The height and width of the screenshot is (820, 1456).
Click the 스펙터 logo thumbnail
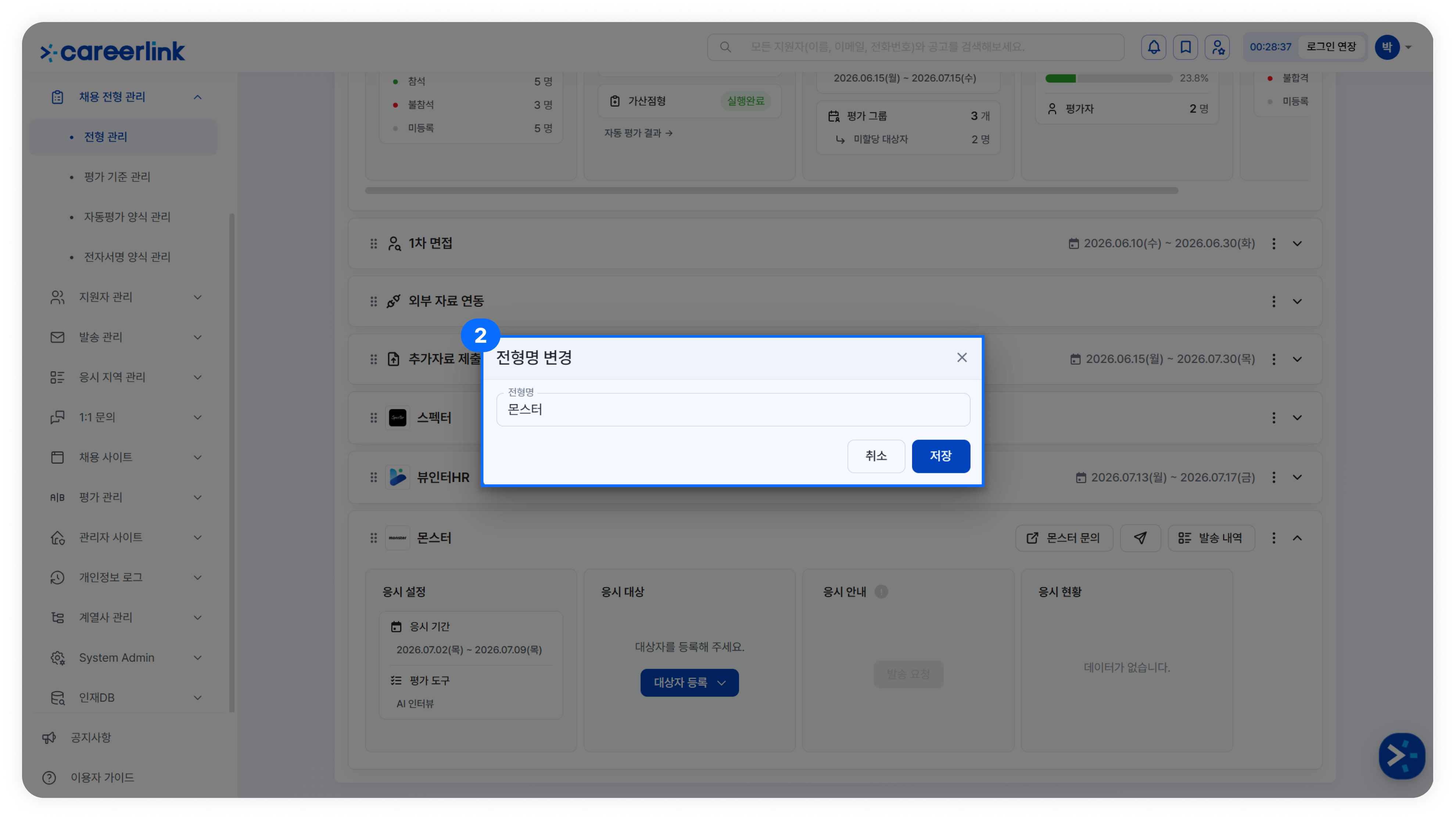pyautogui.click(x=398, y=418)
